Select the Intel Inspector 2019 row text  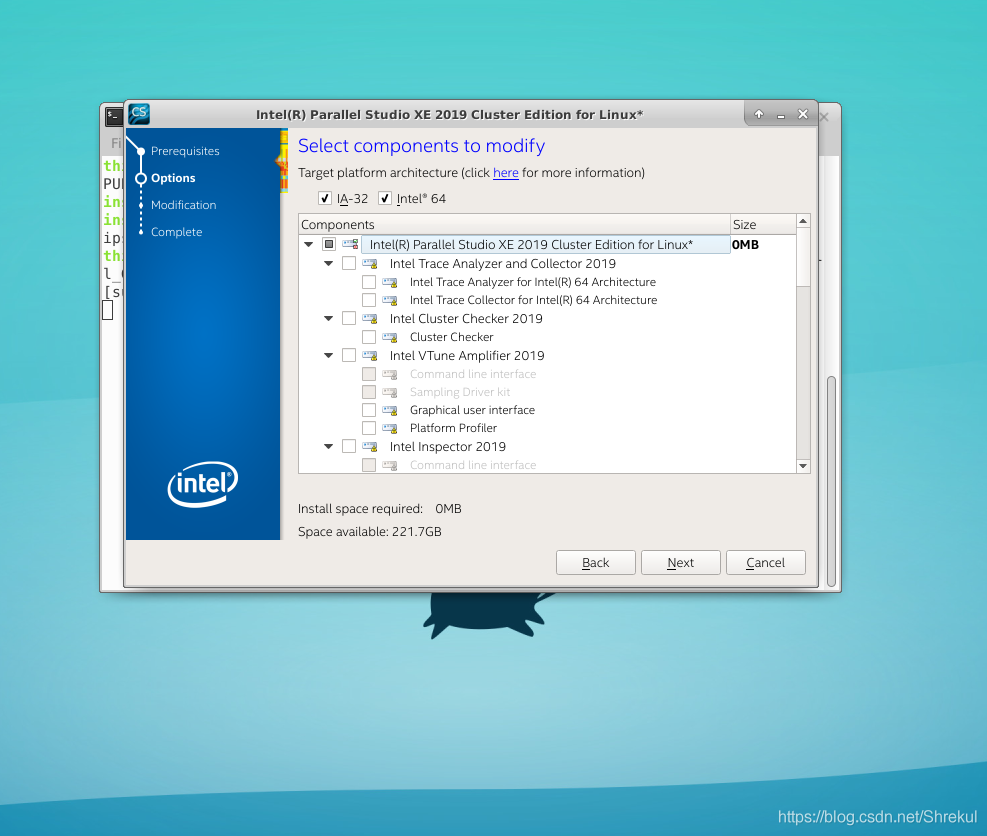tap(448, 447)
